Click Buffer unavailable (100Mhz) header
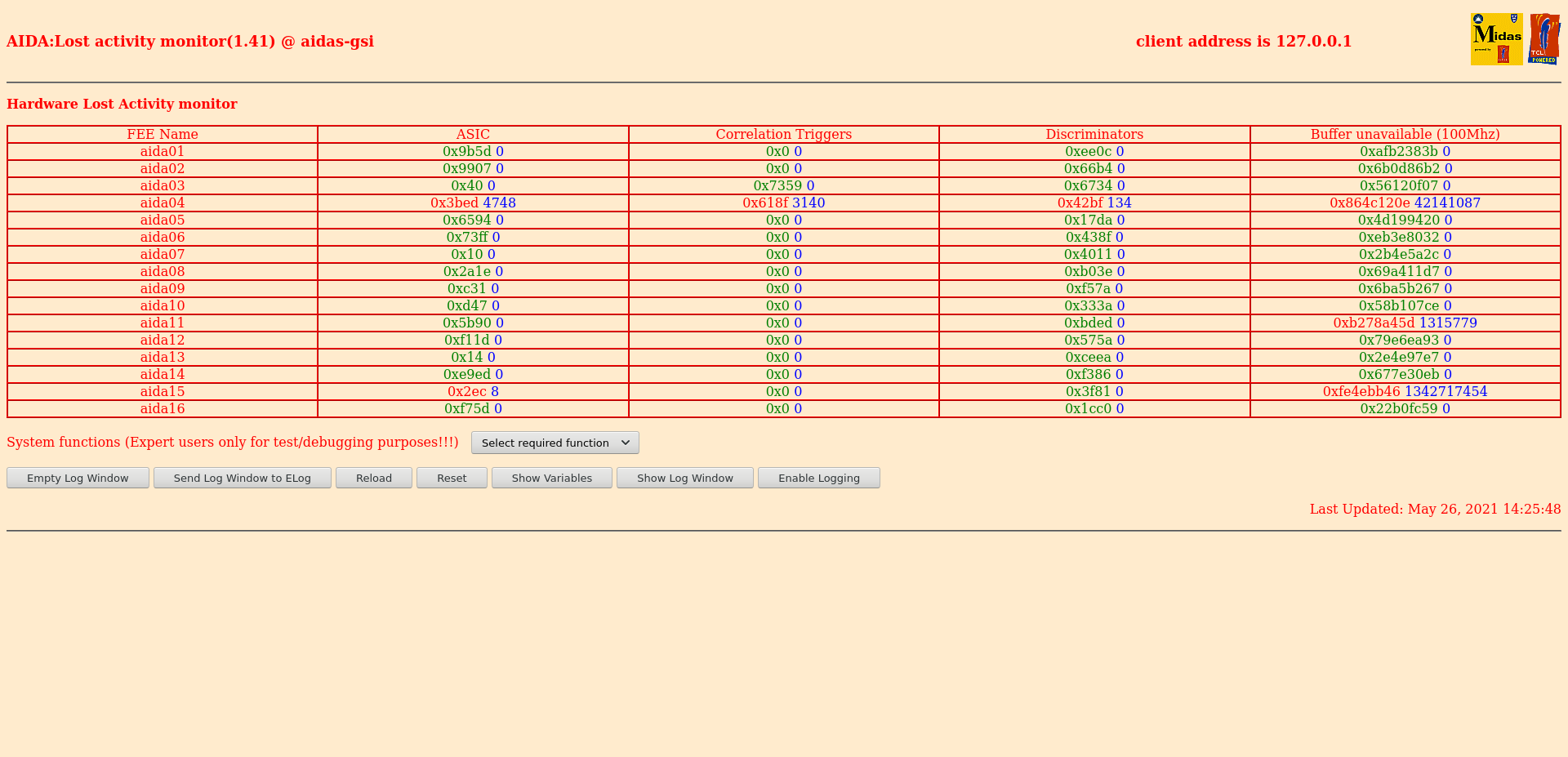 [x=1405, y=134]
